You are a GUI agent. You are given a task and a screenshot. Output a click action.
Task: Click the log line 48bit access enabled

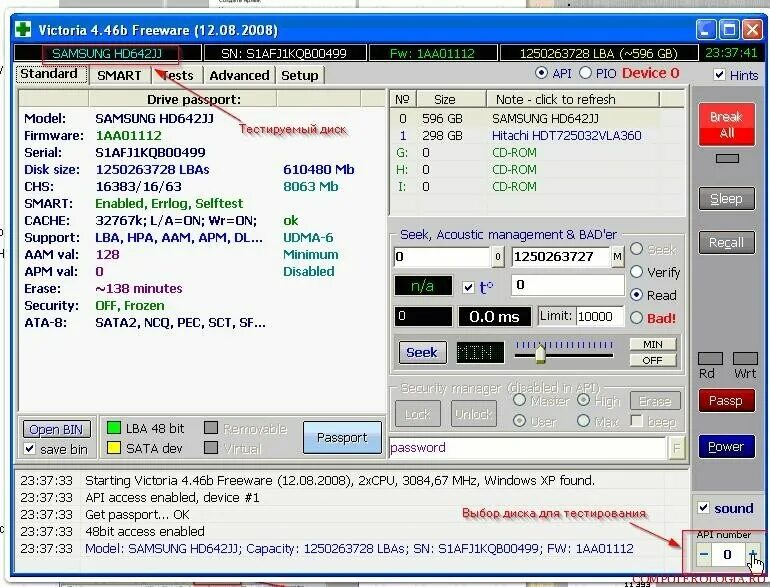pos(144,531)
